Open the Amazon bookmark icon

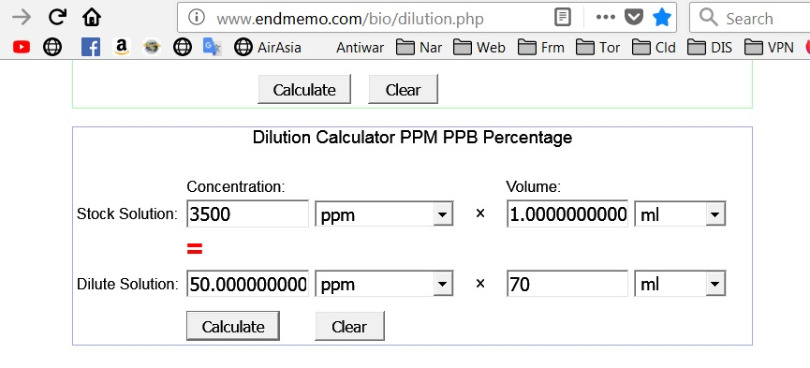pos(121,48)
